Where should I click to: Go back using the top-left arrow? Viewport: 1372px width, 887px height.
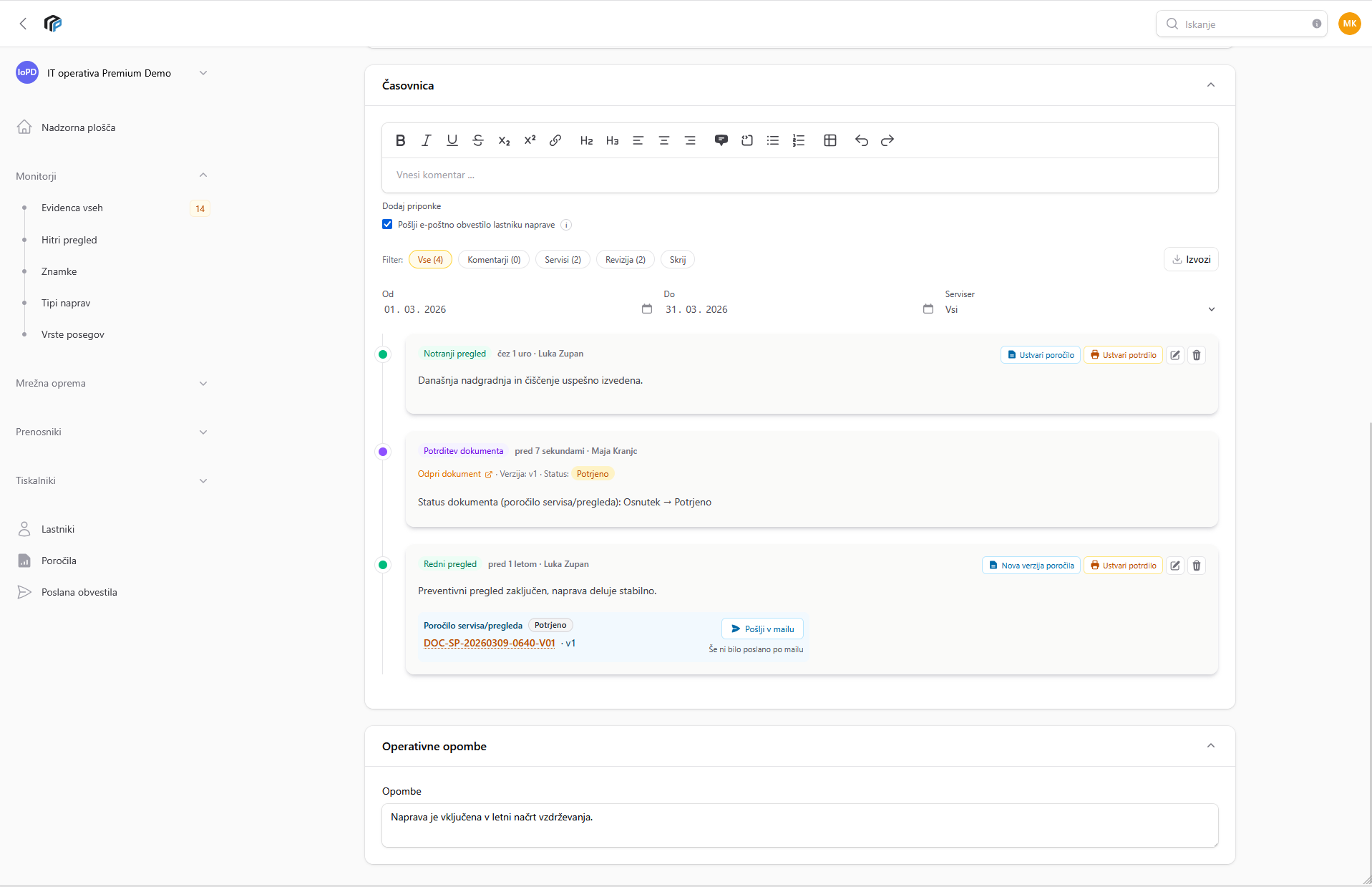pos(23,24)
